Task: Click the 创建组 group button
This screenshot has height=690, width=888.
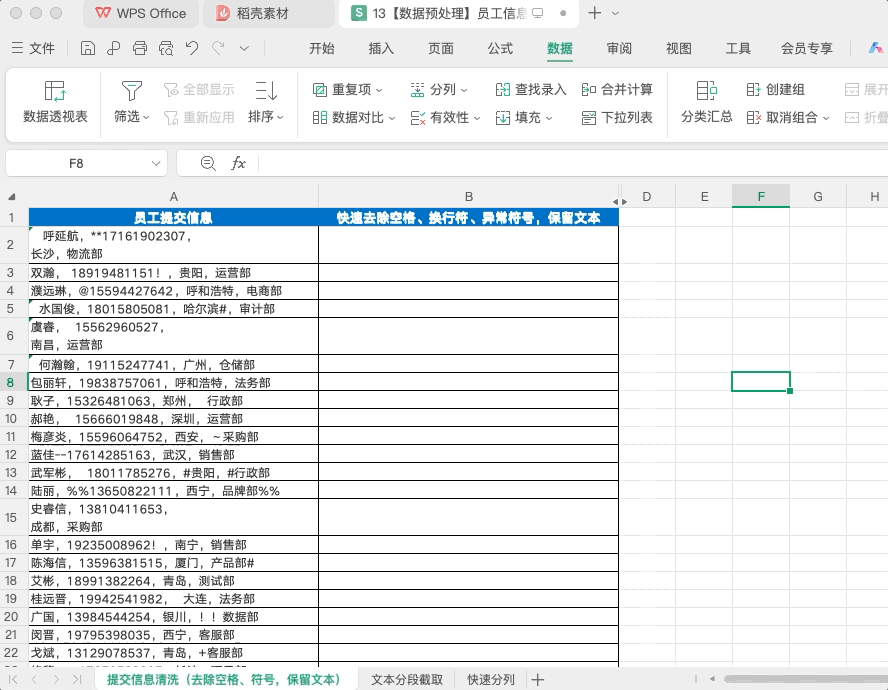Action: 775,90
